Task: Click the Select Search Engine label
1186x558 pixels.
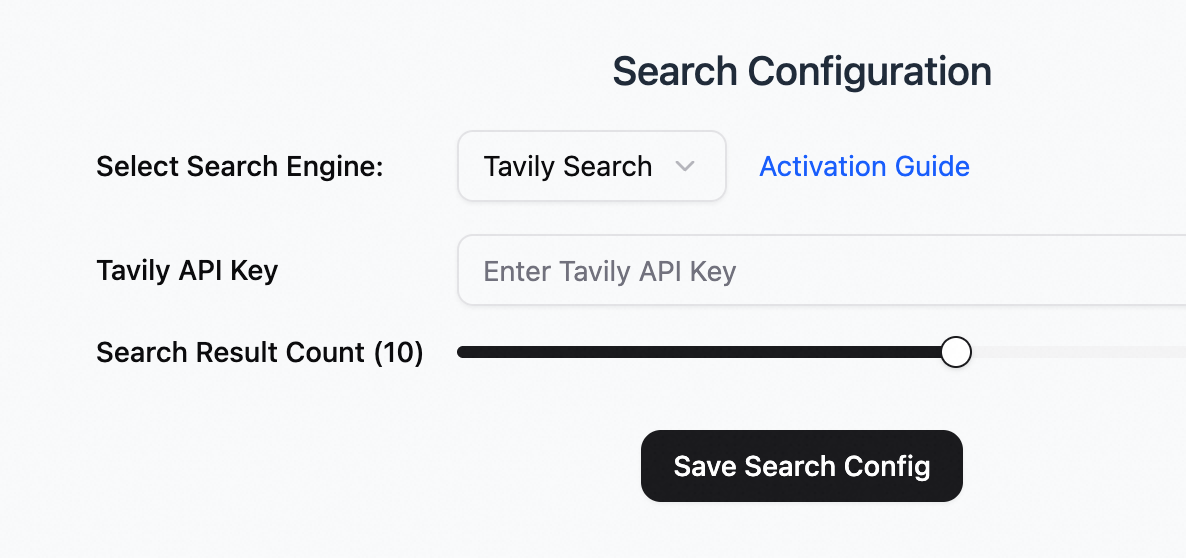Action: [x=240, y=167]
